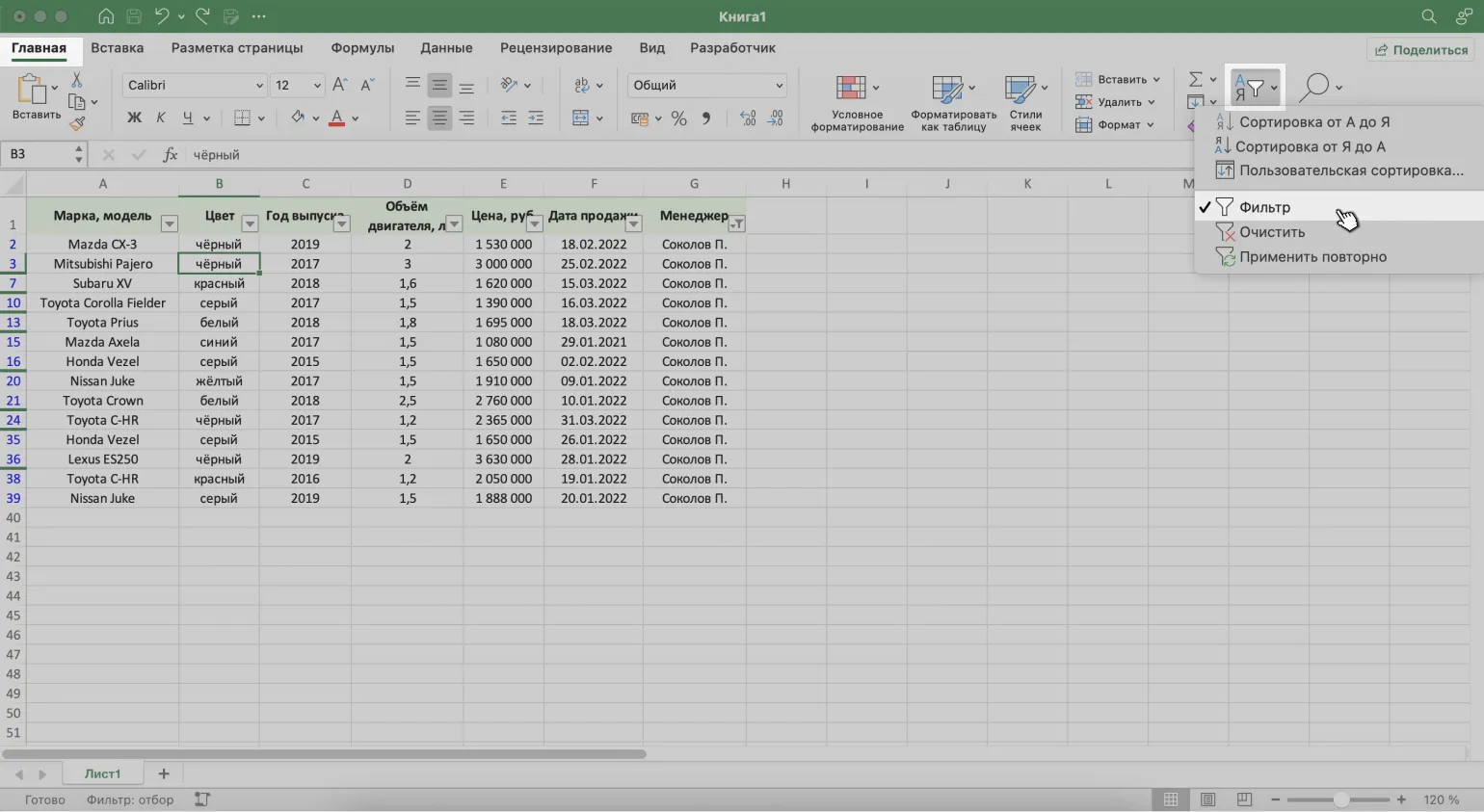Toggle the checked Фильтр menu option
The width and height of the screenshot is (1484, 812).
click(1264, 207)
